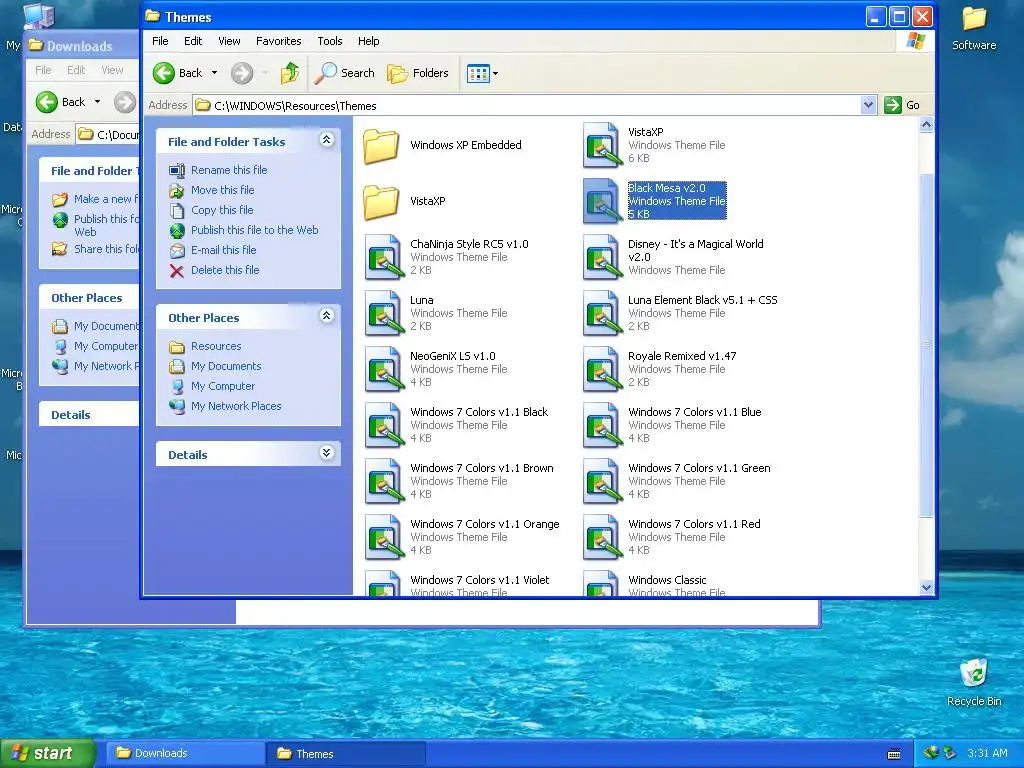Expand the Address bar dropdown in Themes
The width and height of the screenshot is (1024, 768).
868,105
